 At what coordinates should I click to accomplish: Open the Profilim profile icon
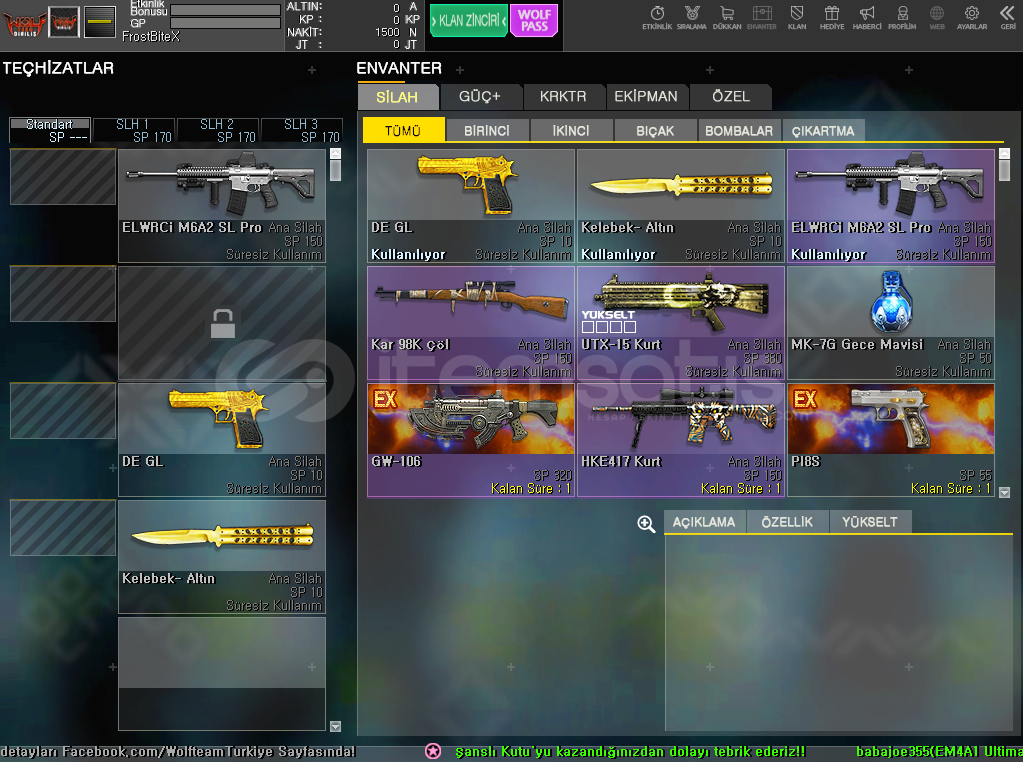pyautogui.click(x=902, y=16)
